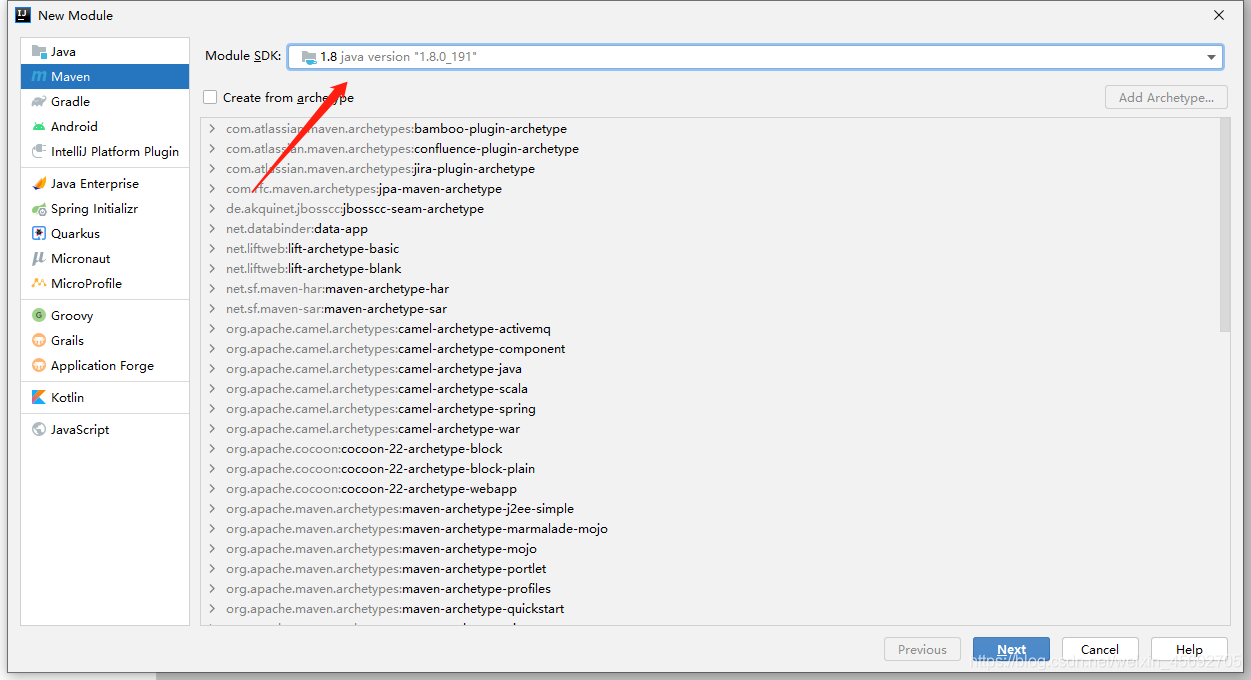1251x680 pixels.
Task: Click the Gradle elephant icon
Action: pyautogui.click(x=39, y=102)
